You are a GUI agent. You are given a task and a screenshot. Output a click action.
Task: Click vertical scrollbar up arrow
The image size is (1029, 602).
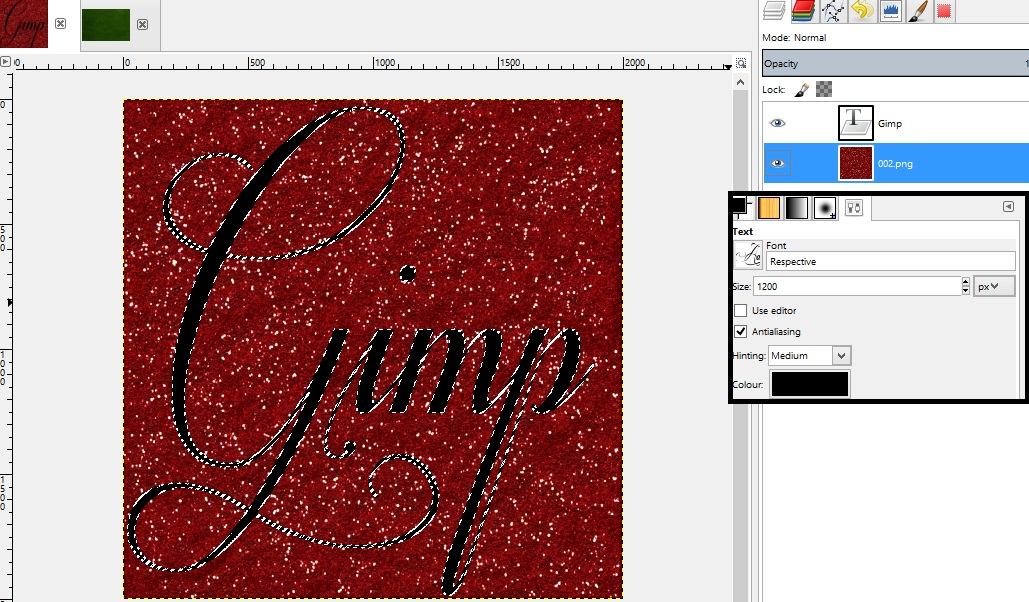point(740,82)
